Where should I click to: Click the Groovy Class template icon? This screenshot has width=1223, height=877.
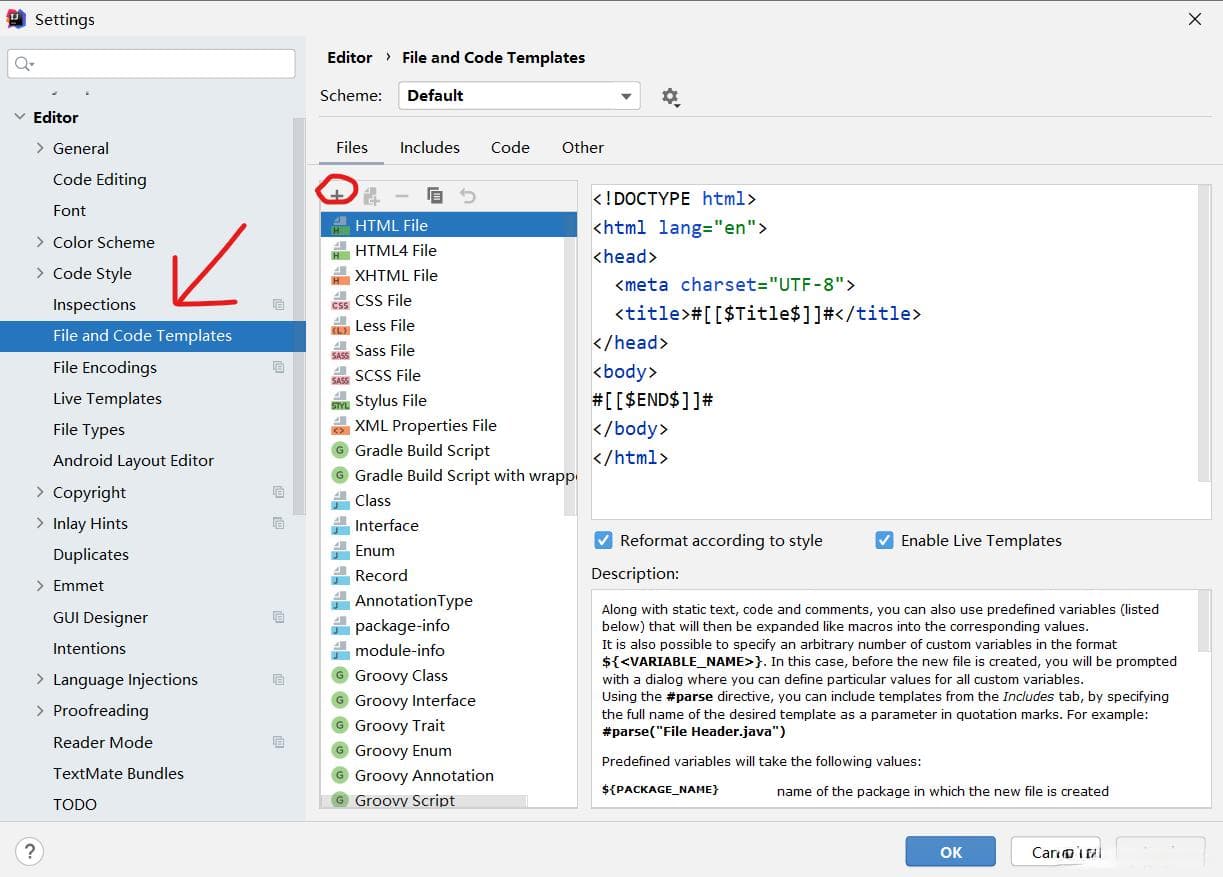340,675
